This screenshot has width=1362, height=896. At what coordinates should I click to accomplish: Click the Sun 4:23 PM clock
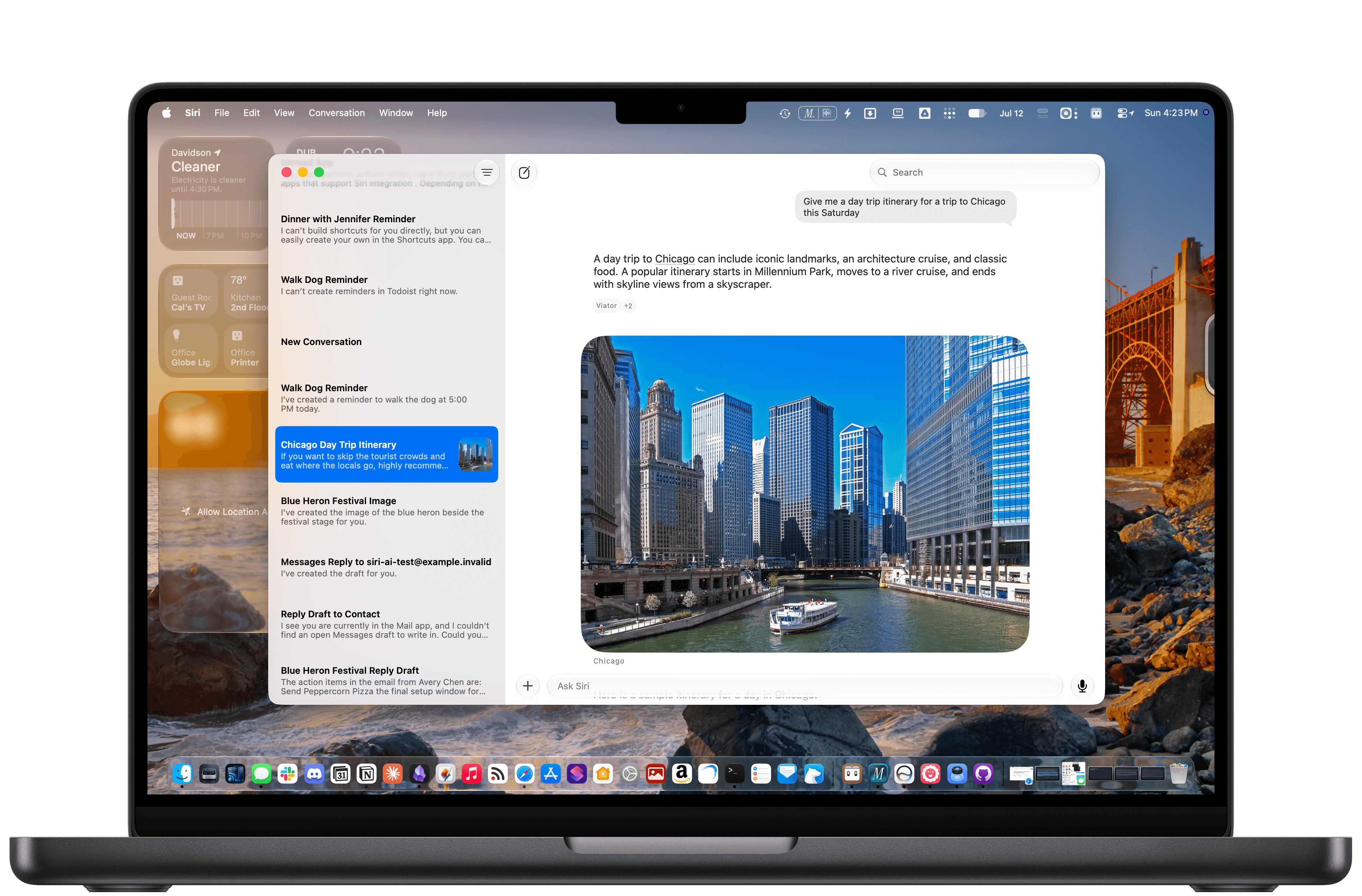[x=1171, y=113]
